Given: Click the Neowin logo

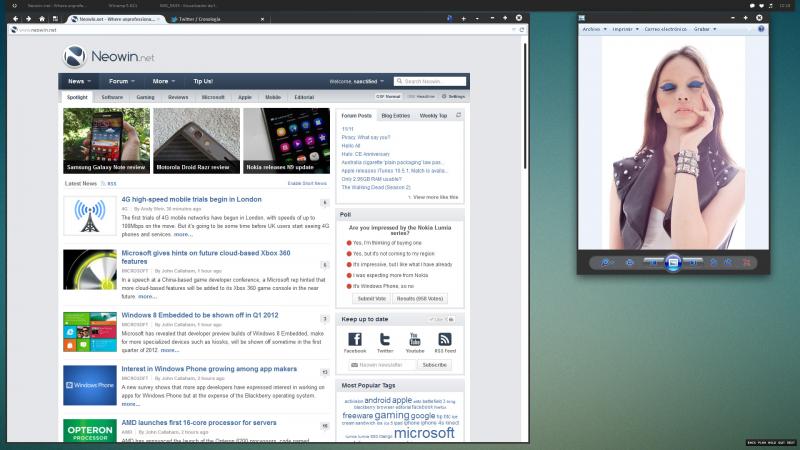Looking at the screenshot, I should coord(109,56).
